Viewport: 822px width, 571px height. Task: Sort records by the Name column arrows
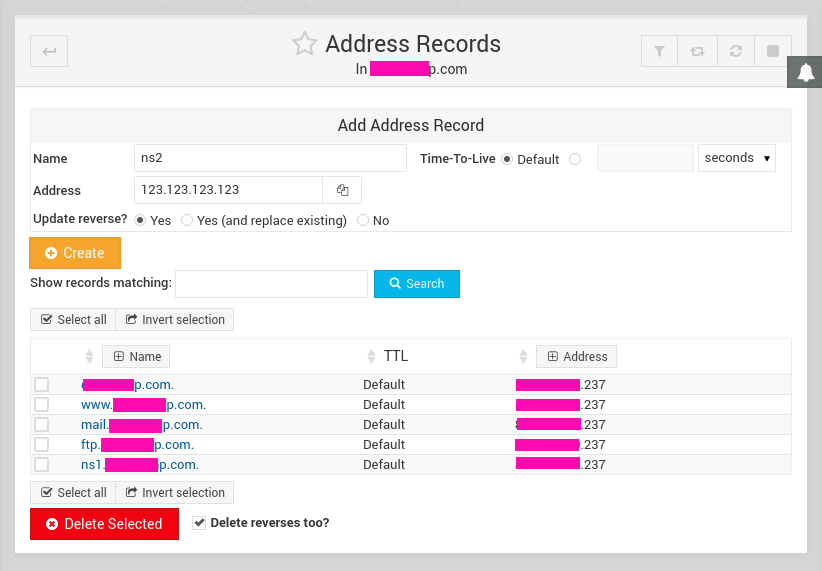[x=89, y=357]
